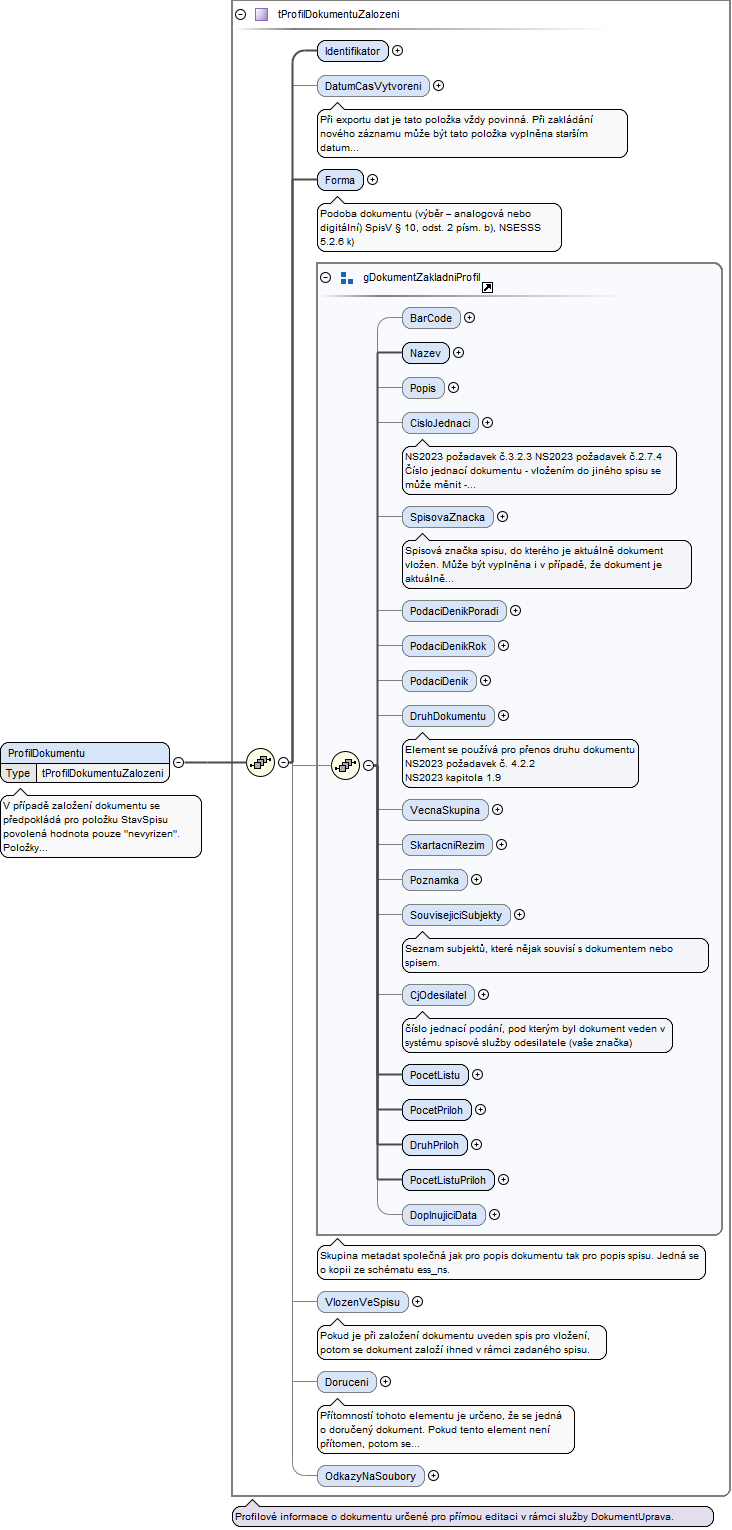The image size is (732, 1530).
Task: Select the Popis element node
Action: (423, 387)
